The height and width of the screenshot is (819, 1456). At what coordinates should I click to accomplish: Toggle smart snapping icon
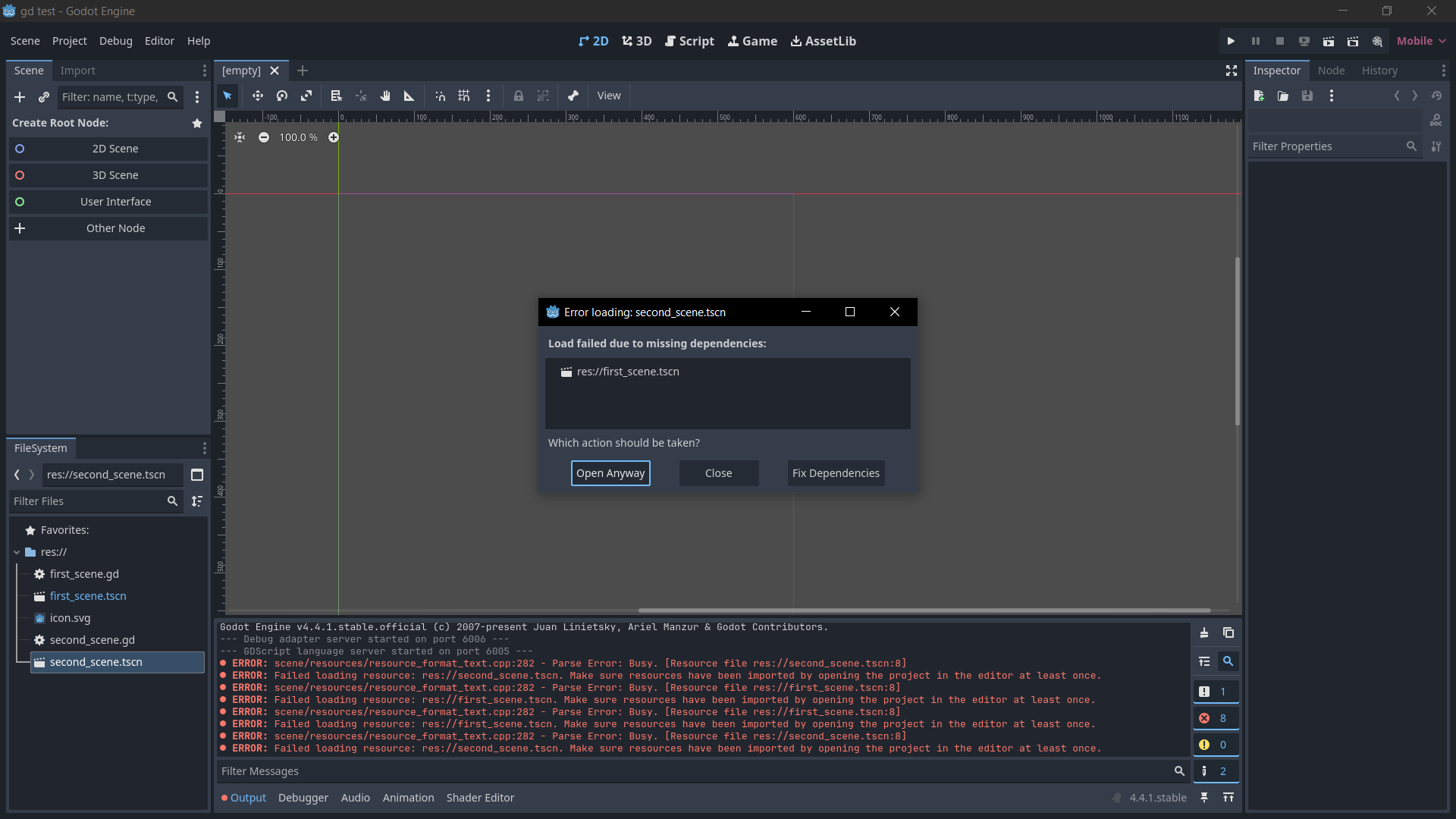(x=440, y=96)
